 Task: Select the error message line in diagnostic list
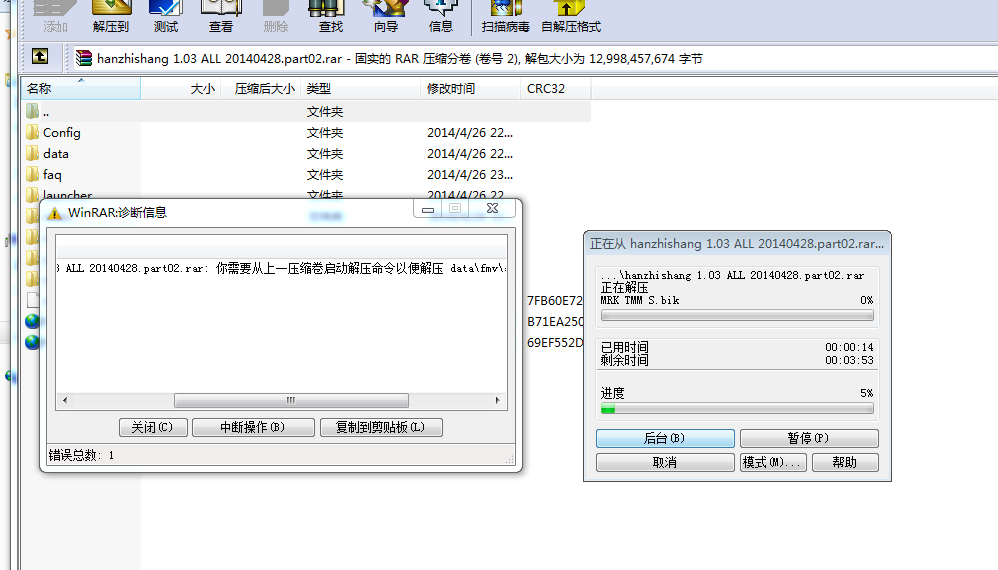(x=281, y=268)
